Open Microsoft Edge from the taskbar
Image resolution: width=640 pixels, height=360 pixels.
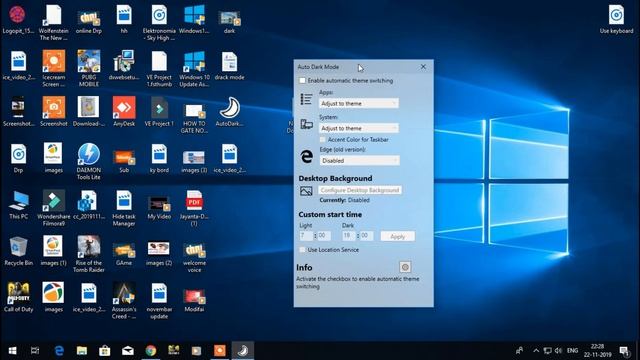(59, 351)
